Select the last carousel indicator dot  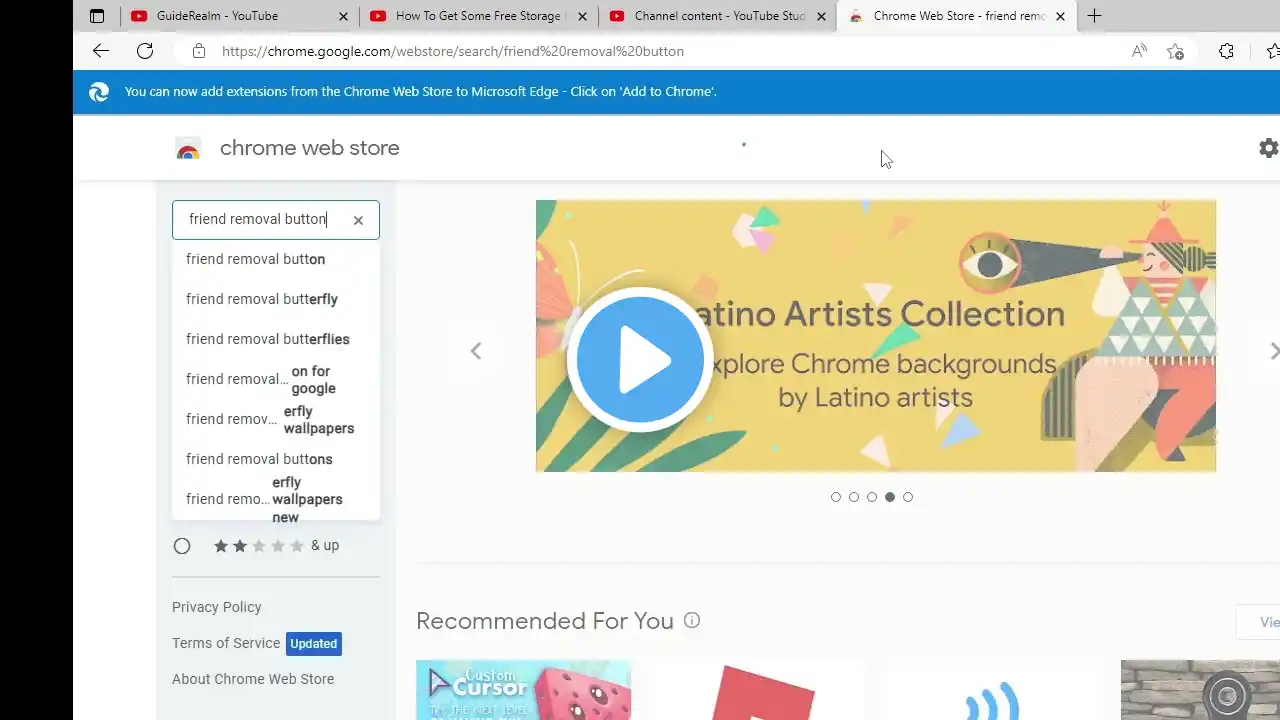[x=908, y=497]
